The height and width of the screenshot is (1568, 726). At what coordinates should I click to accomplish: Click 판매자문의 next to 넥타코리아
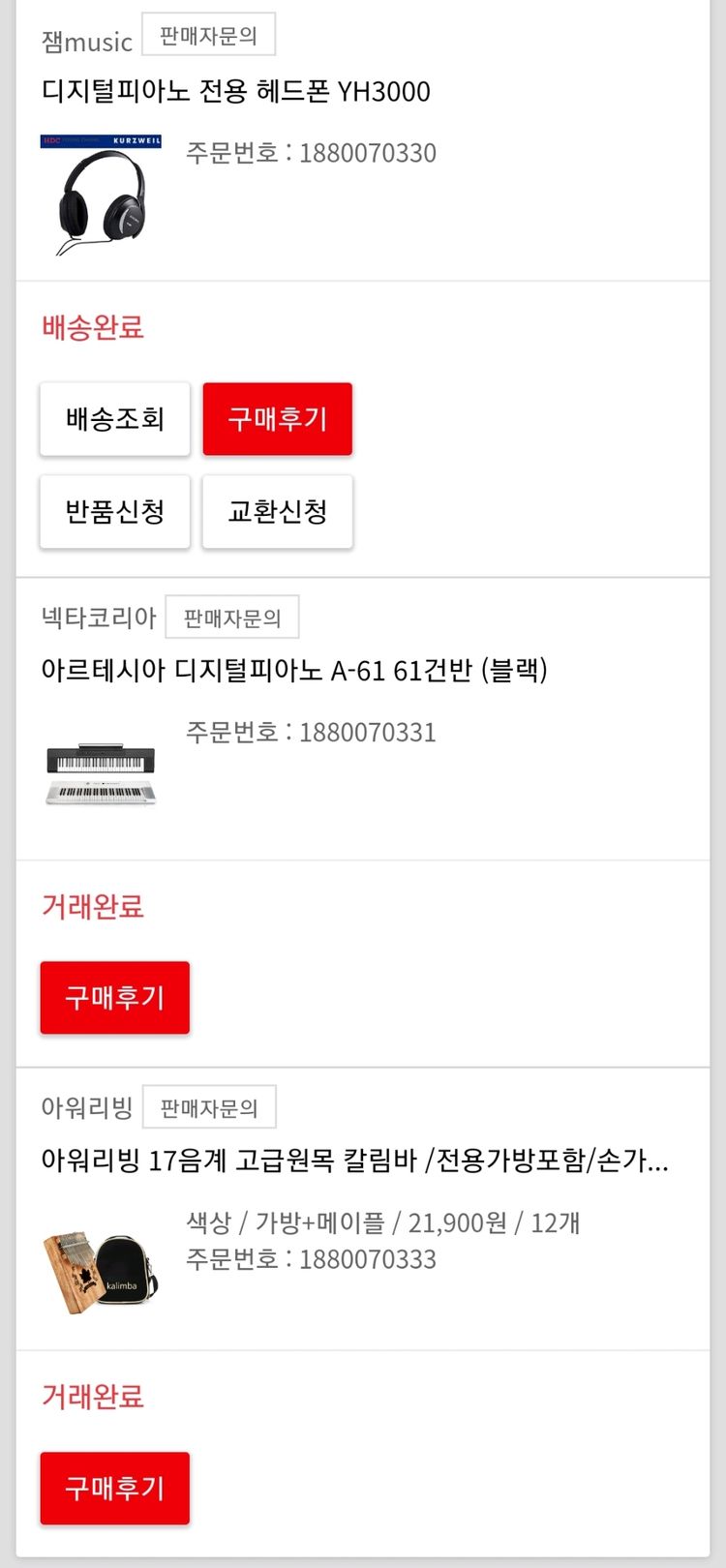[231, 618]
